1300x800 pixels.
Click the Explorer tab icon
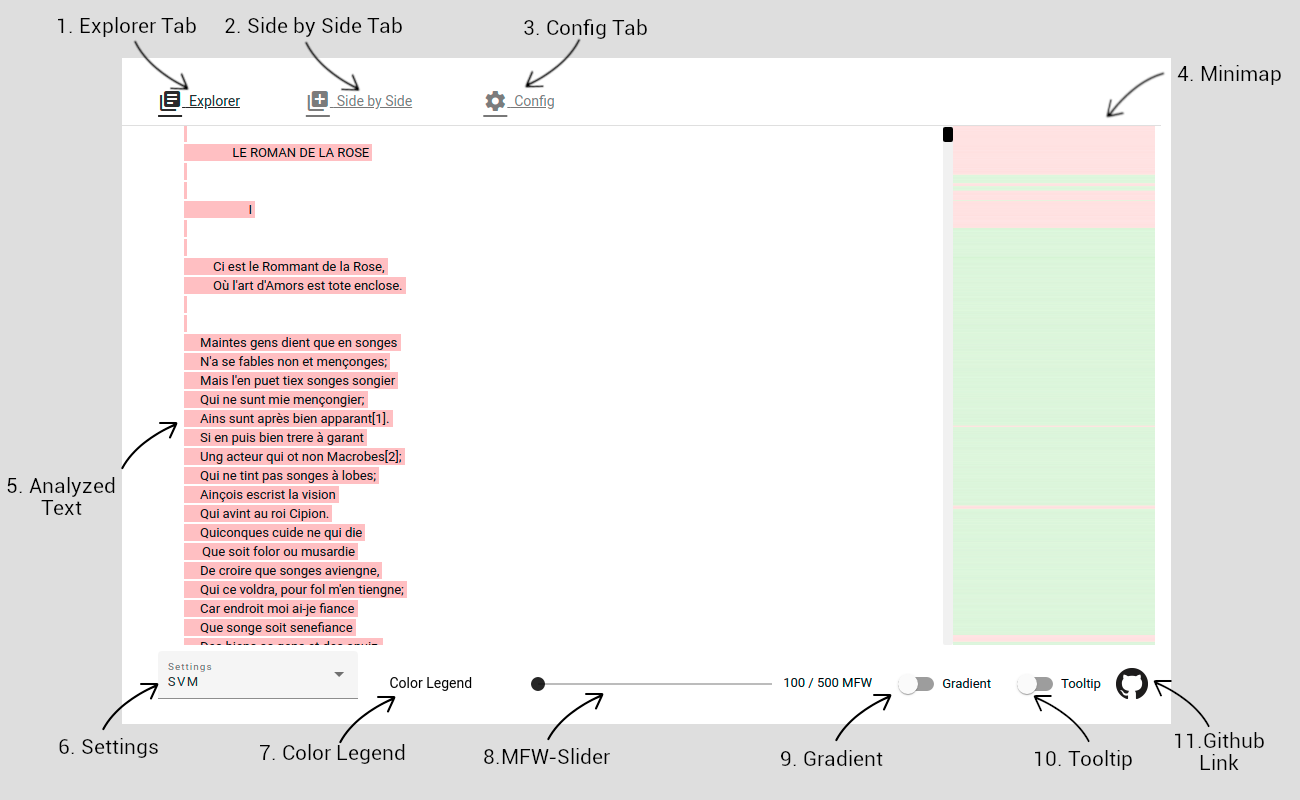pos(171,101)
